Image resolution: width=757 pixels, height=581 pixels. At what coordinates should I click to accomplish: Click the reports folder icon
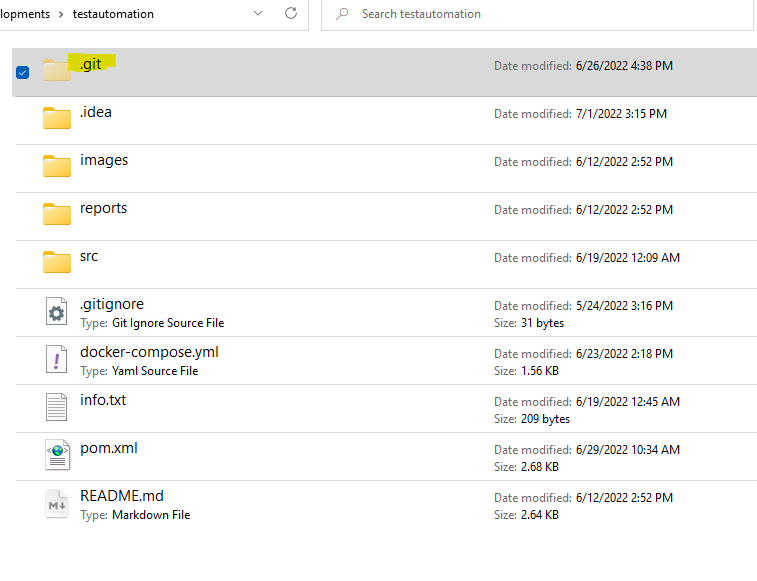pyautogui.click(x=57, y=214)
